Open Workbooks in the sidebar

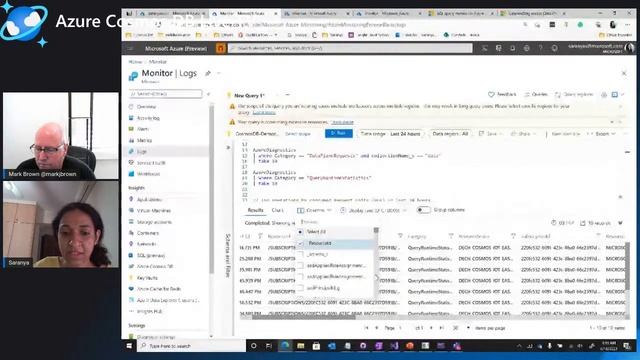[x=148, y=174]
